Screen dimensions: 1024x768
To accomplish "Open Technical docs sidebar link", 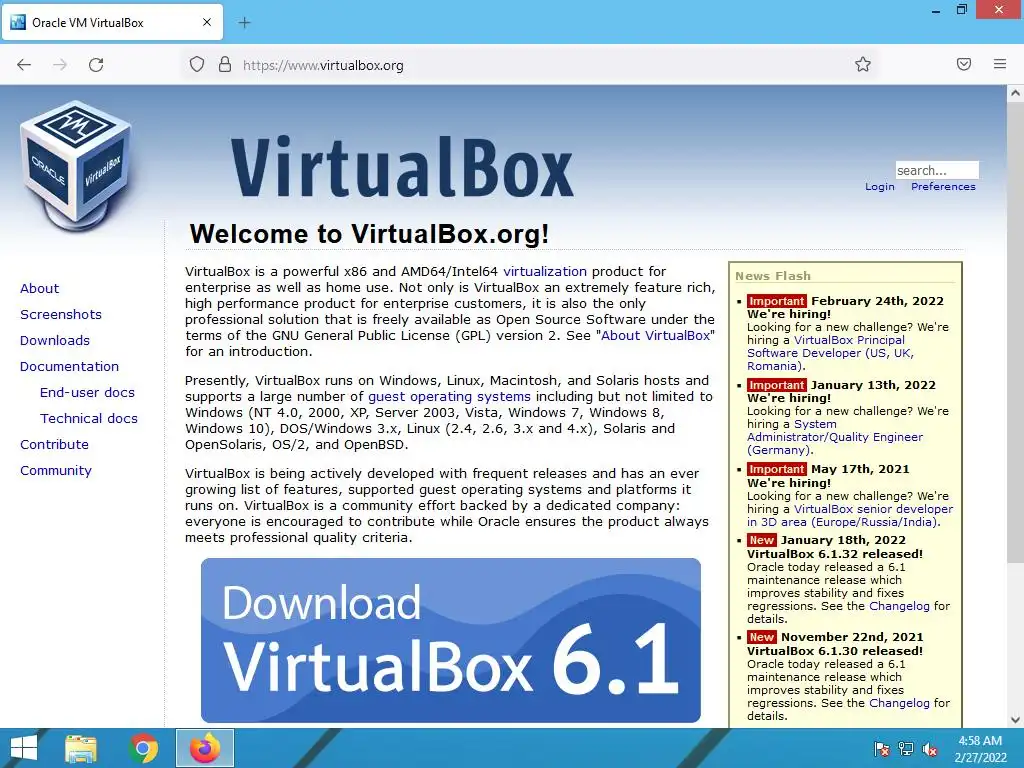I will coord(89,419).
